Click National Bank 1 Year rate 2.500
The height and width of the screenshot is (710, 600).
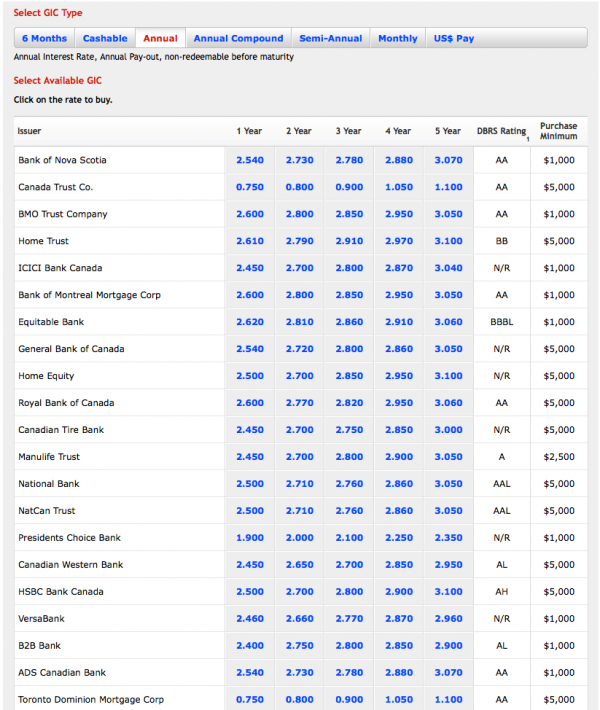click(250, 484)
